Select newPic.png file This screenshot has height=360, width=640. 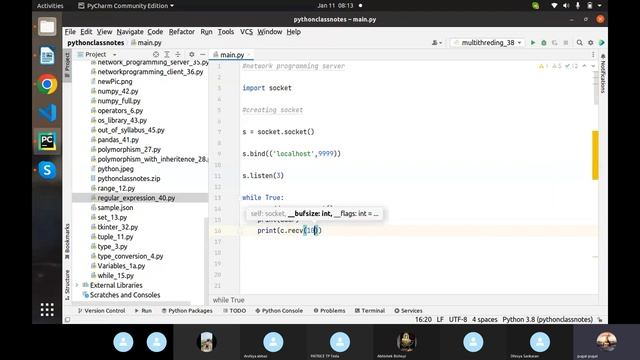[x=115, y=82]
